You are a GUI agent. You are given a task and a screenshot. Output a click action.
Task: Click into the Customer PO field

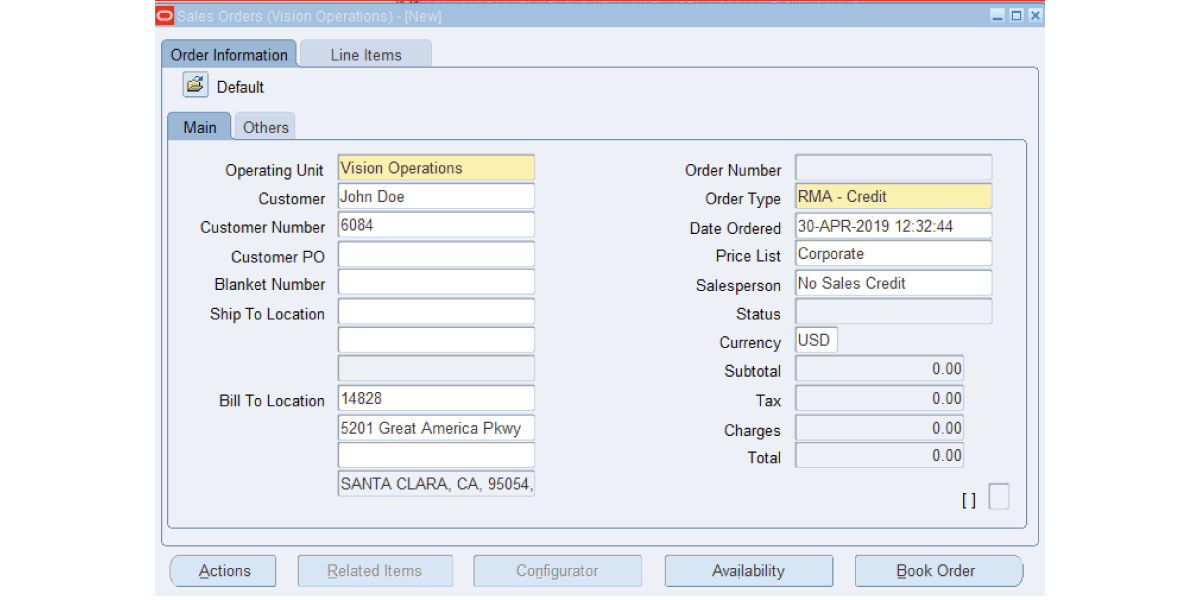pos(436,255)
